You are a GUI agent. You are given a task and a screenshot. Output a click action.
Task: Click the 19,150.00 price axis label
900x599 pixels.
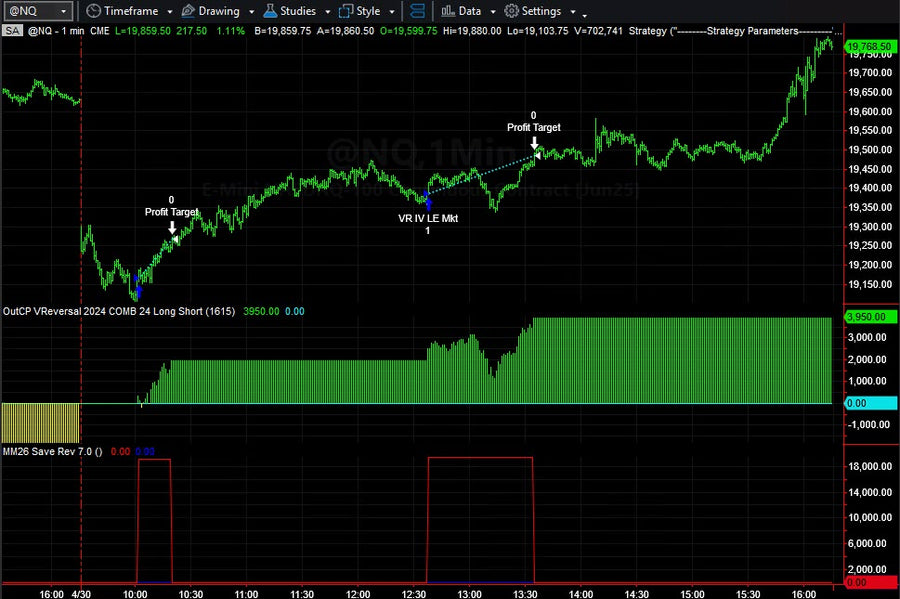point(870,285)
